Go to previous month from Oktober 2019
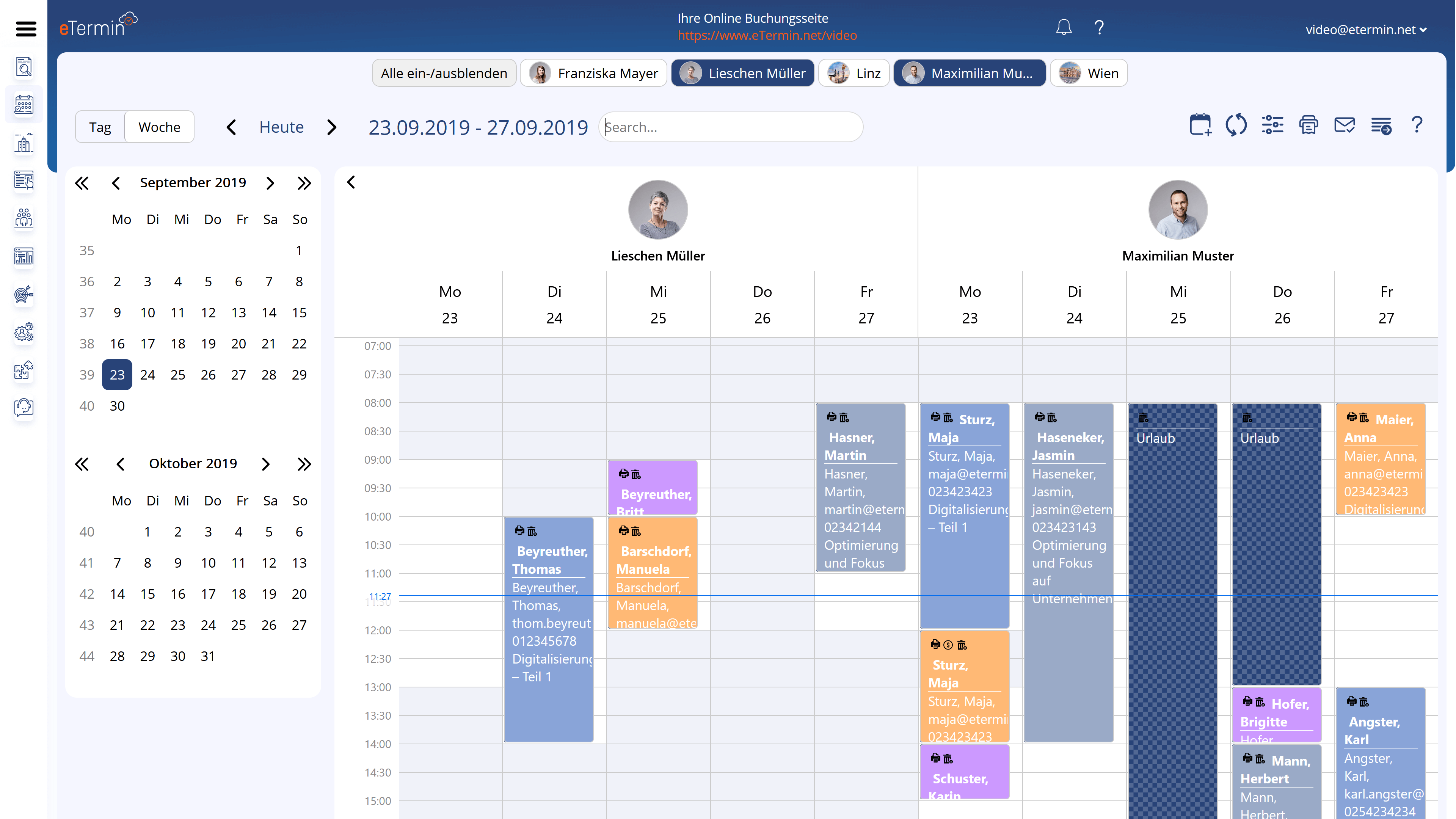 coord(120,464)
